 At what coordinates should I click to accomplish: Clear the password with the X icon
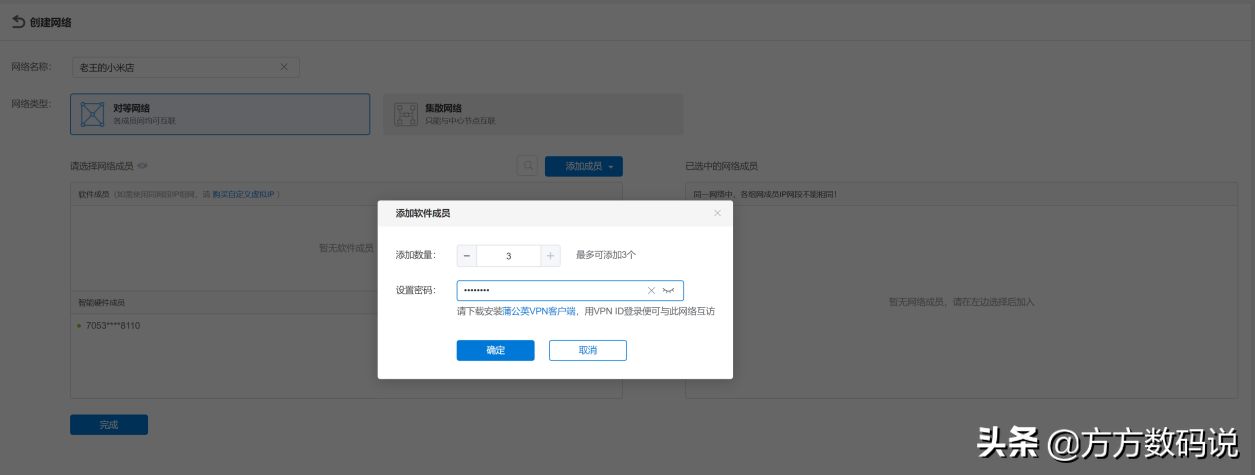651,290
